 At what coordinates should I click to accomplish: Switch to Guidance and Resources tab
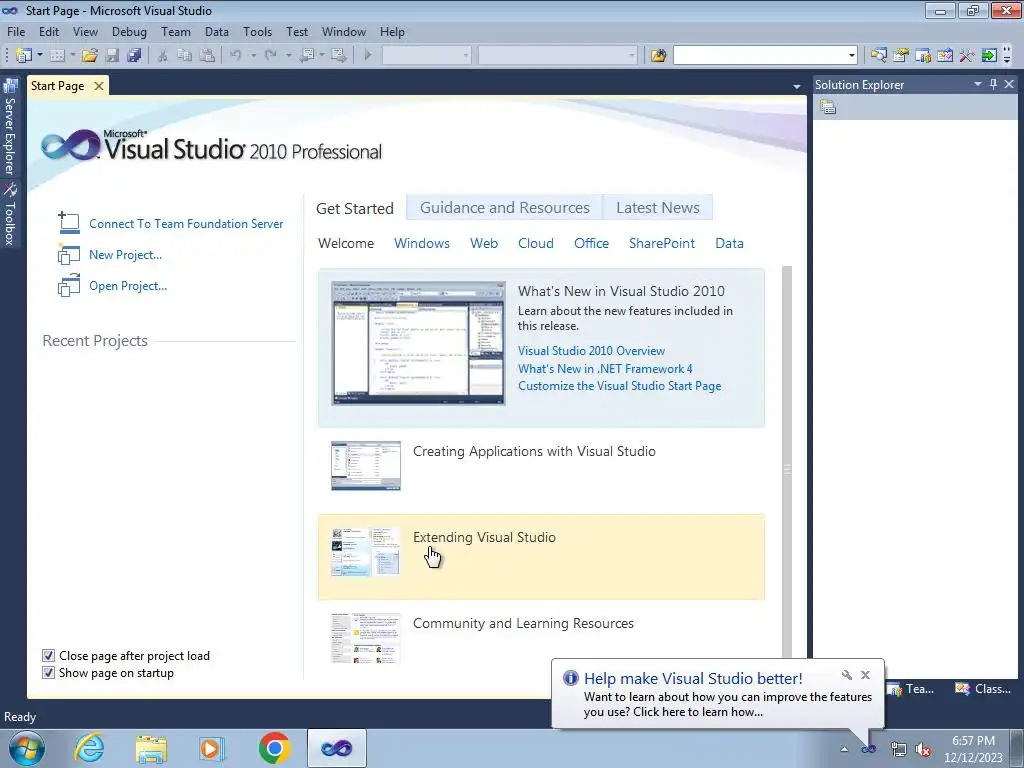coord(504,208)
